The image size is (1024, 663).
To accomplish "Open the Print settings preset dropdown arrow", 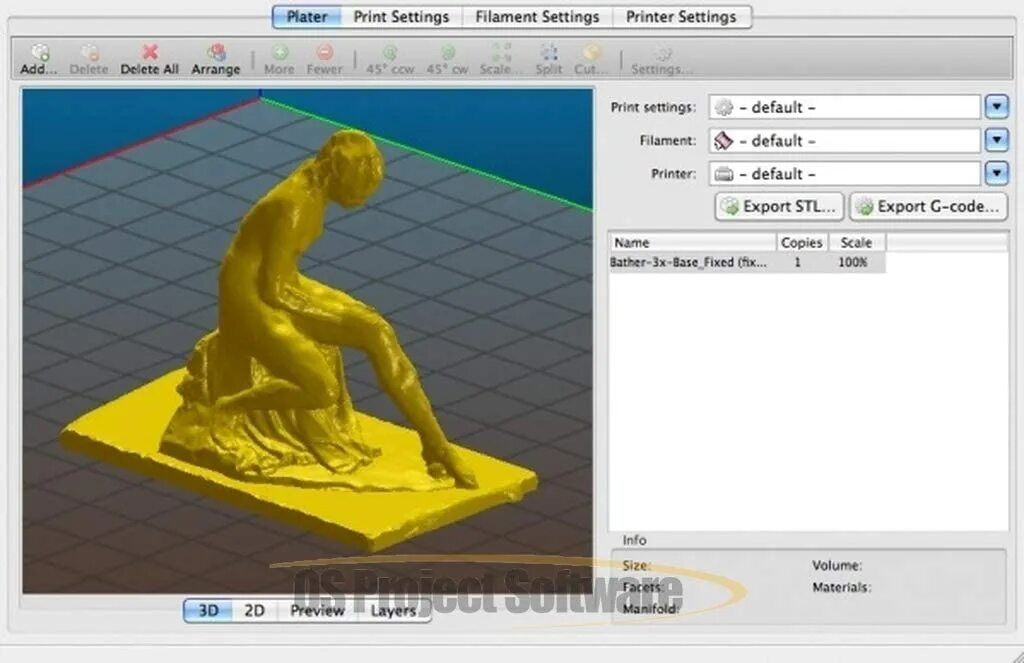I will point(997,106).
